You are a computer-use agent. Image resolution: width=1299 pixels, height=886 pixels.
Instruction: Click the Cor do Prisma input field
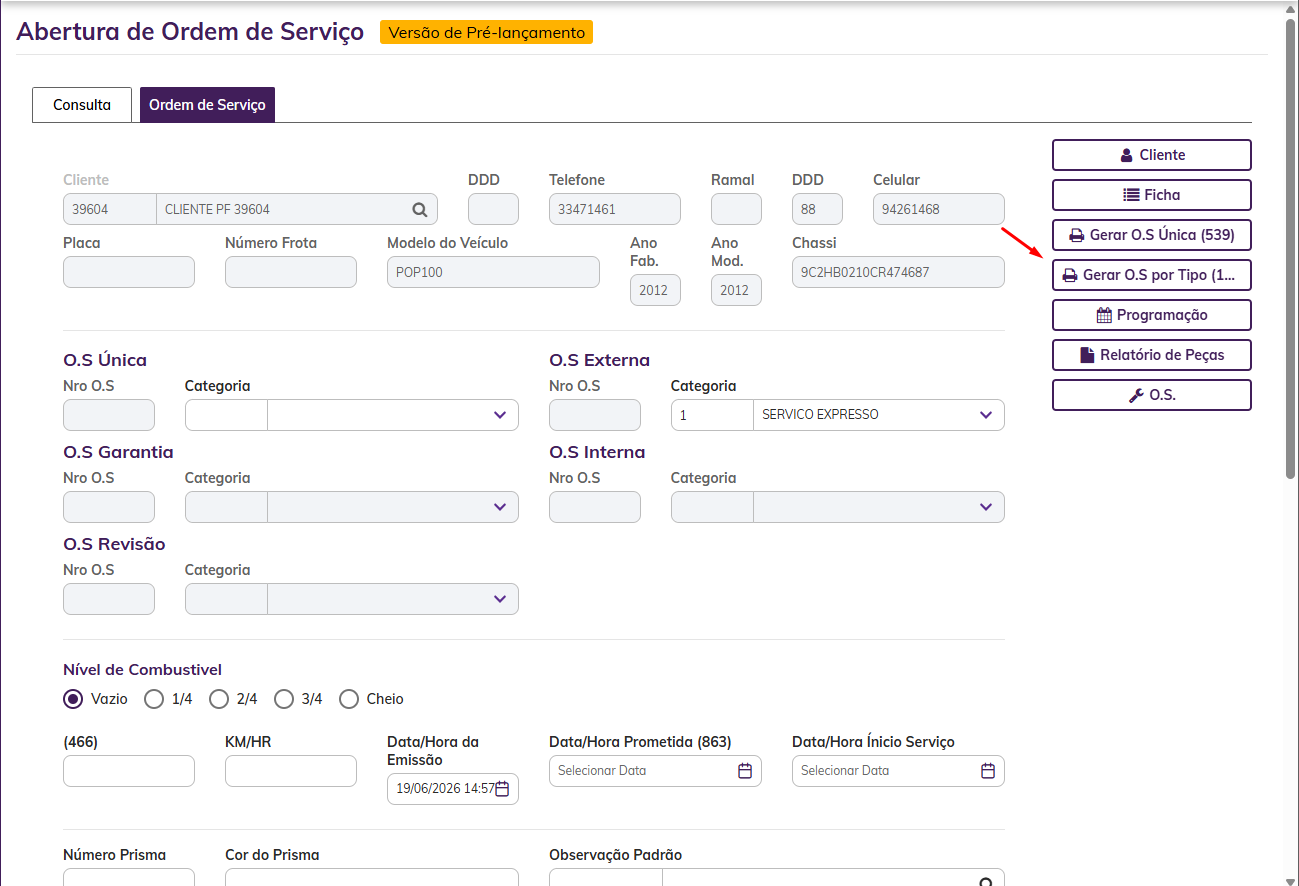(x=372, y=877)
